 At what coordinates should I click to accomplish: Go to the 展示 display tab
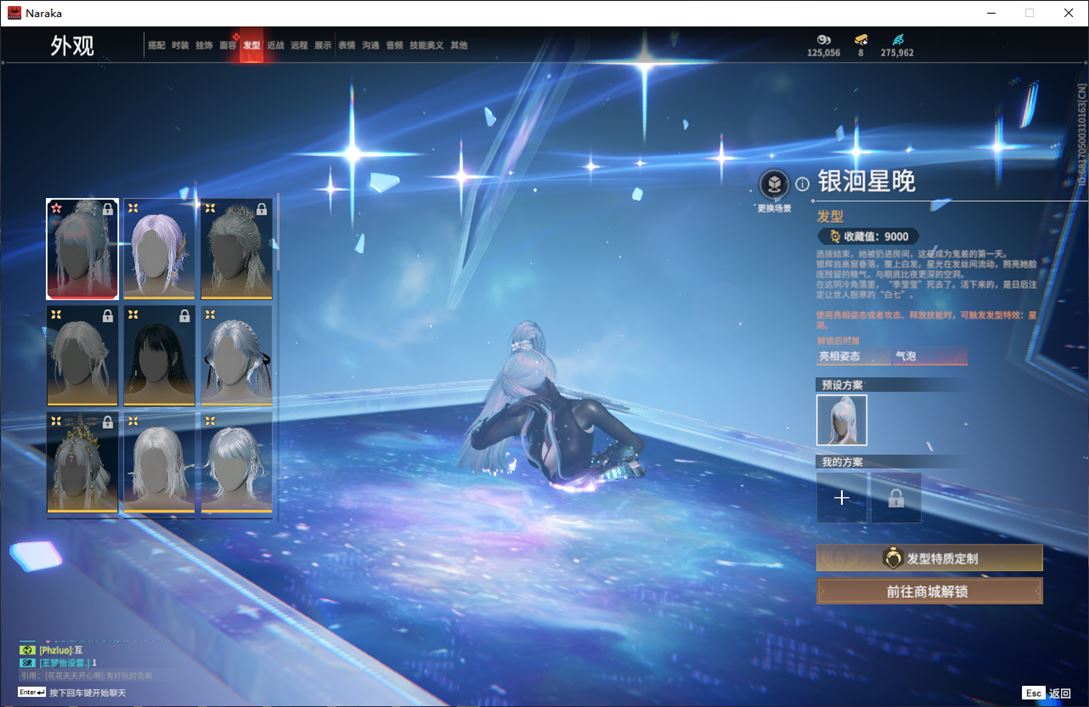click(323, 45)
